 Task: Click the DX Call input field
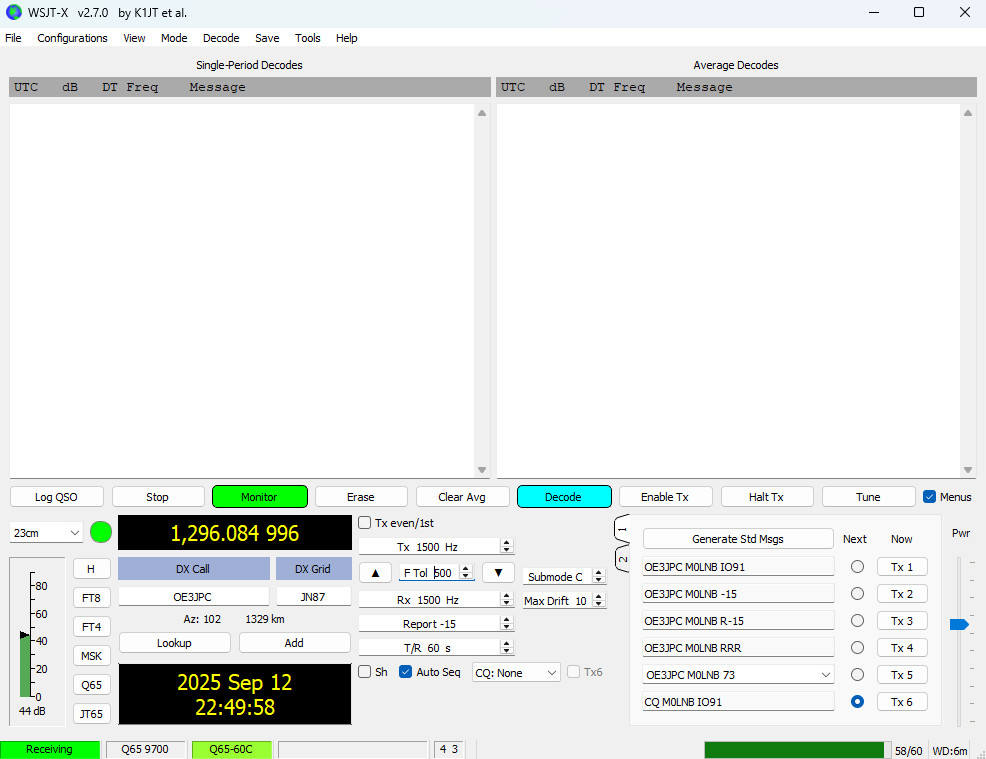(x=193, y=597)
